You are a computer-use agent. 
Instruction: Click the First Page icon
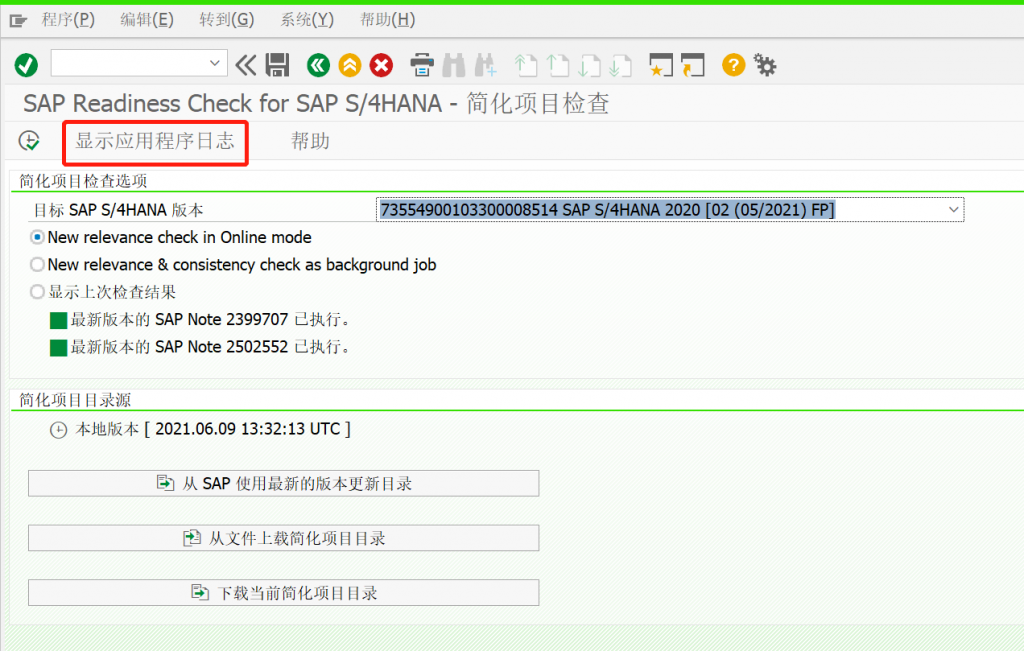coord(526,65)
